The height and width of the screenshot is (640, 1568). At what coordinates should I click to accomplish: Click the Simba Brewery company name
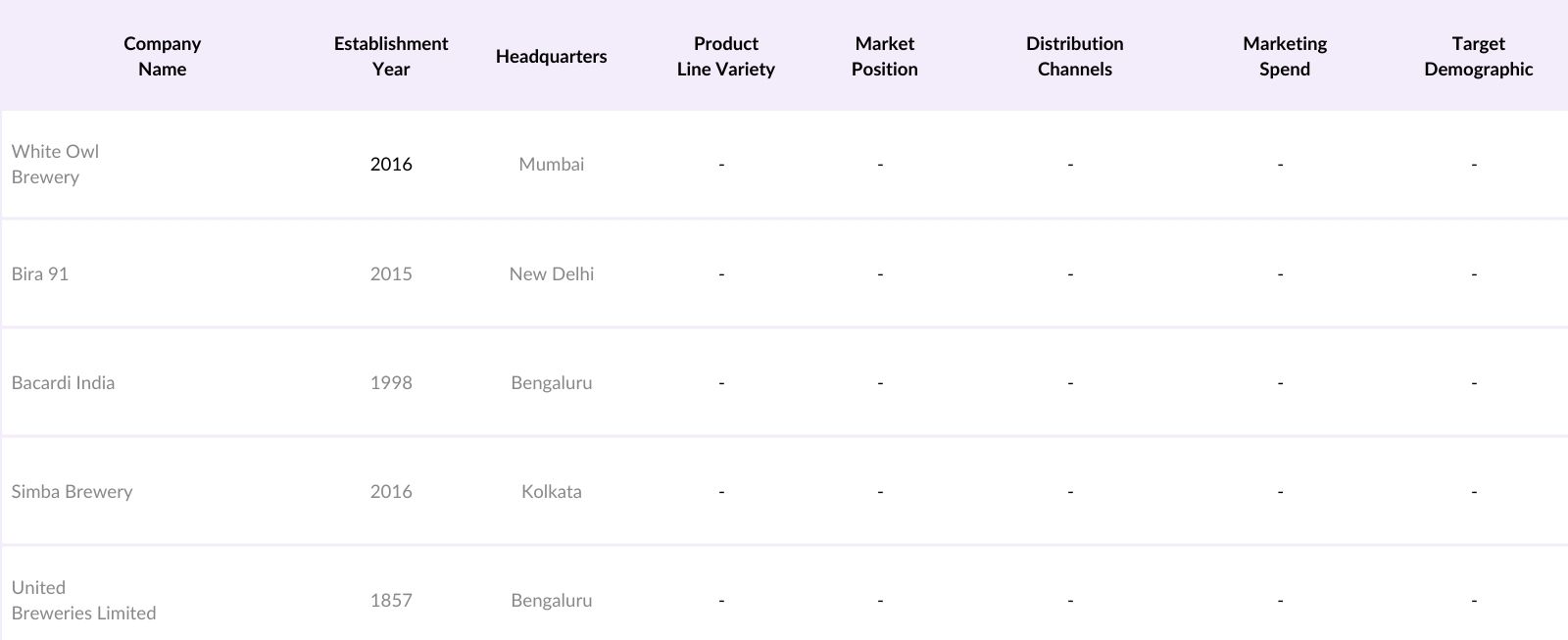click(x=72, y=491)
